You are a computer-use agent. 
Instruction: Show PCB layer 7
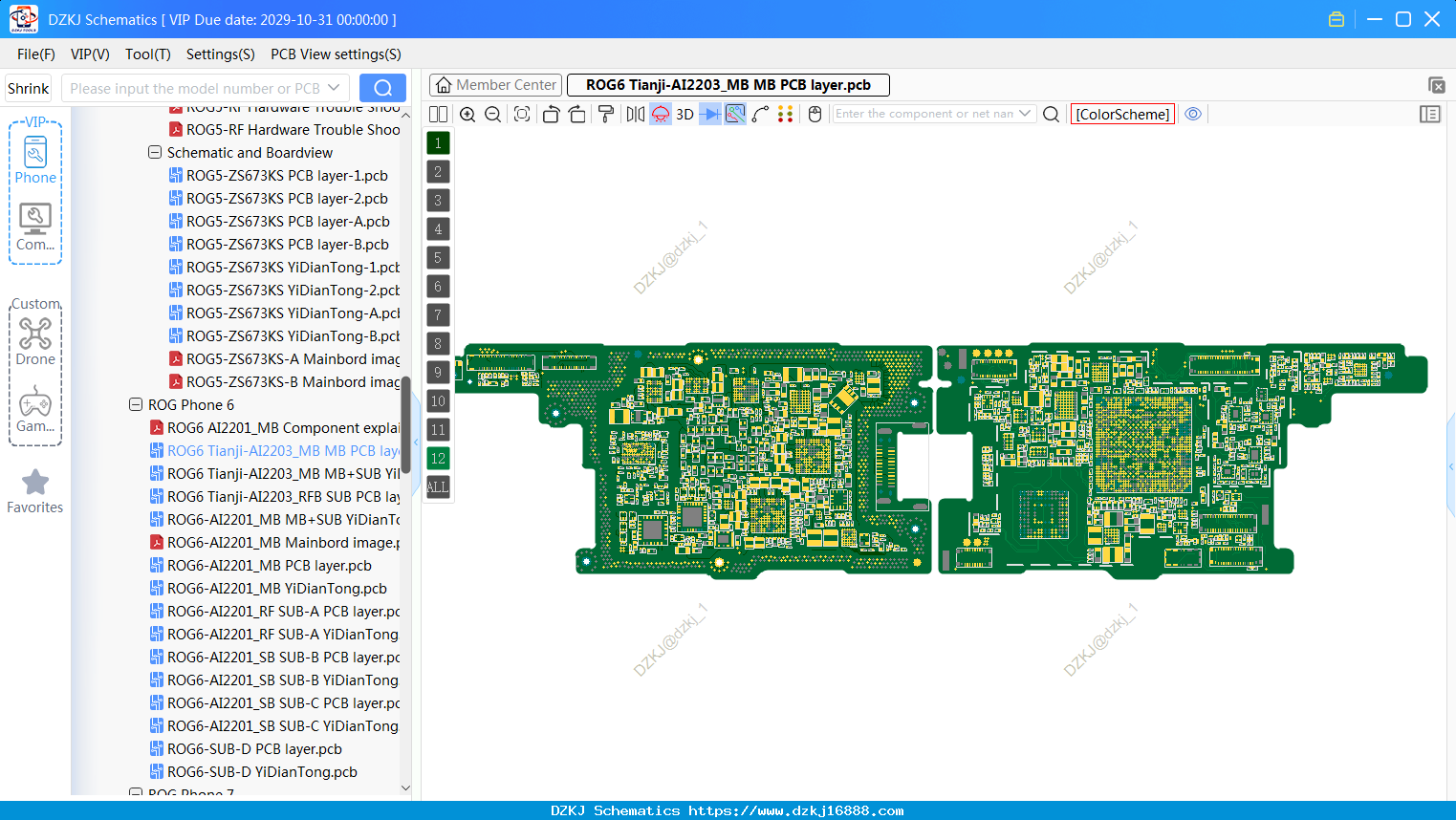[438, 315]
